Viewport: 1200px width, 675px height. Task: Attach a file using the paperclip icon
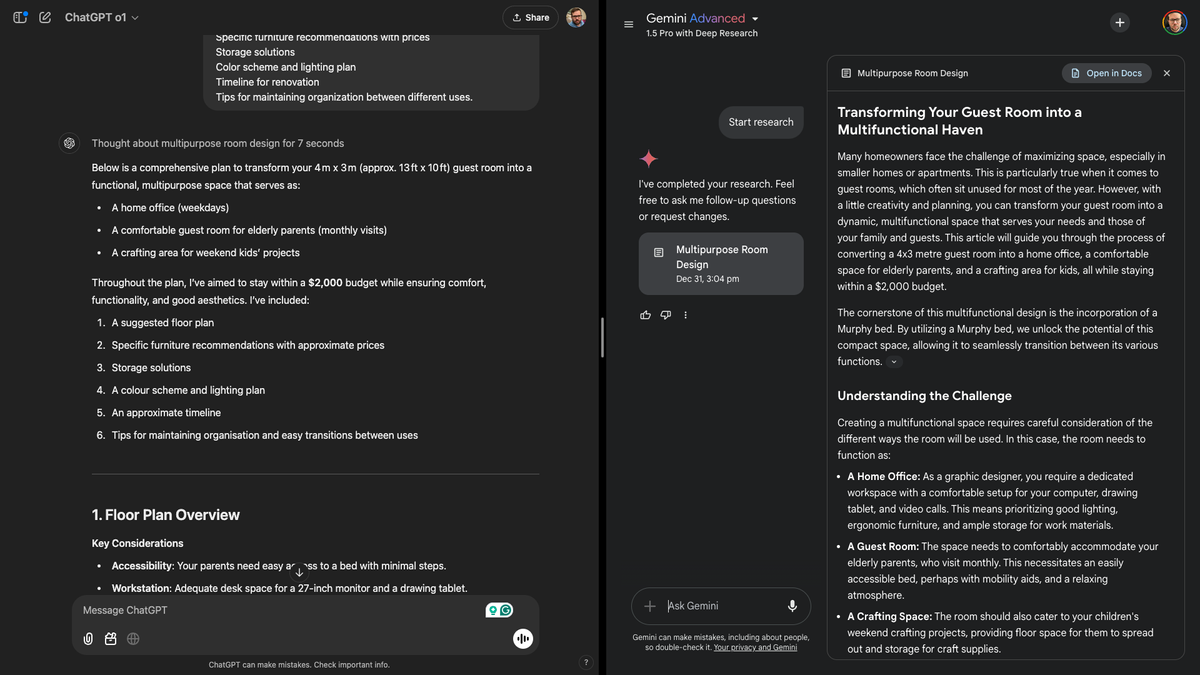[87, 638]
